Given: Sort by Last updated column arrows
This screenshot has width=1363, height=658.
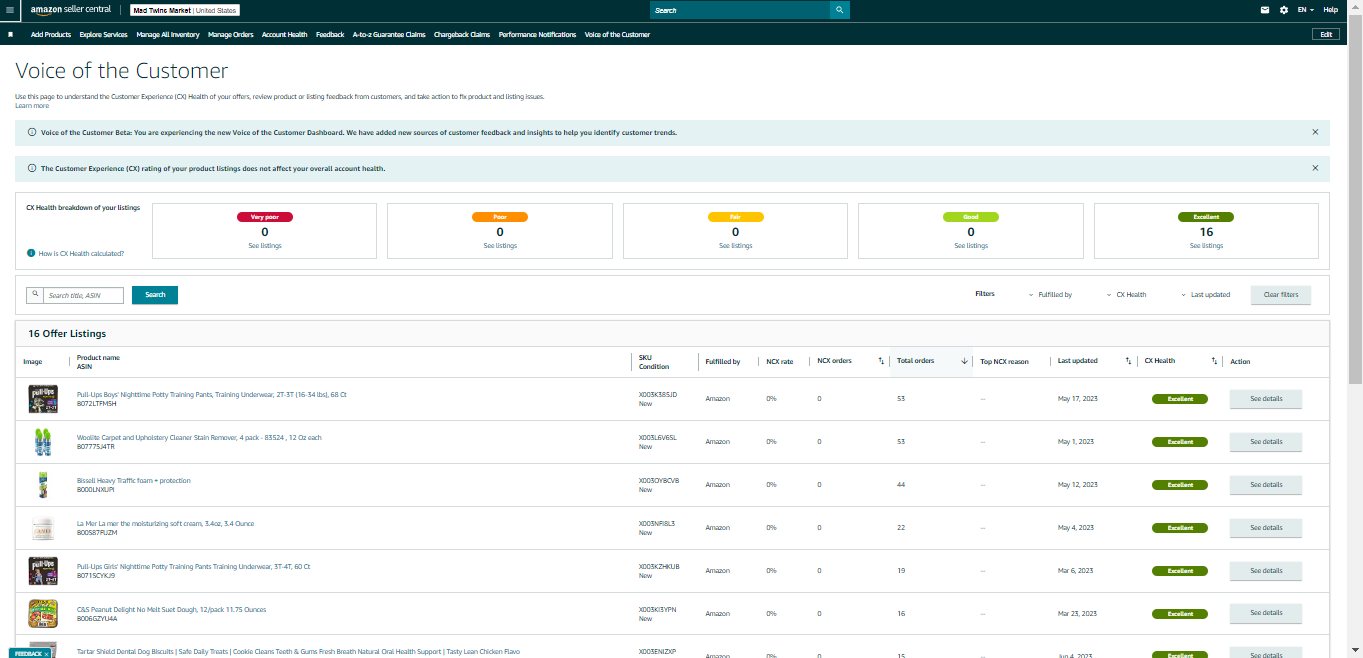Looking at the screenshot, I should 1128,361.
